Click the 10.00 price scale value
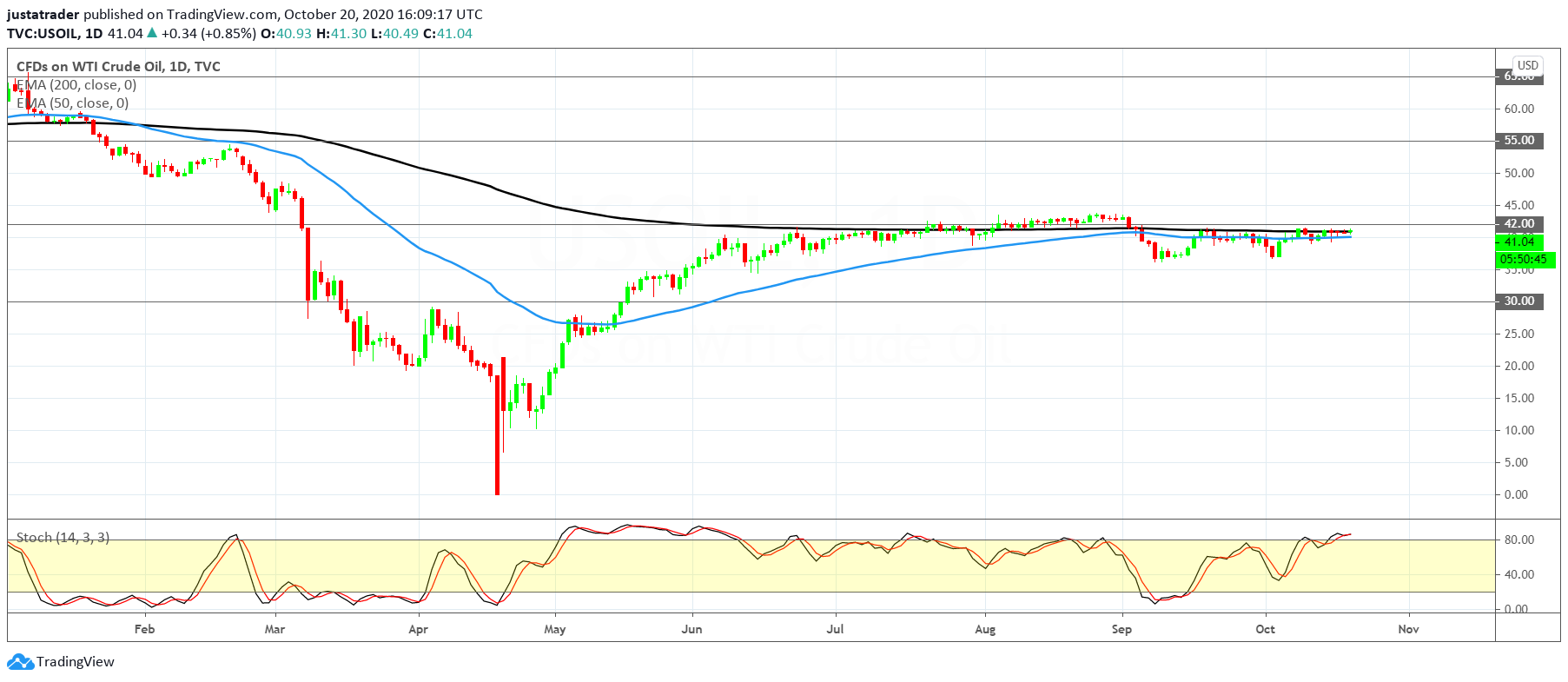Screen dimensions: 1568x682 click(x=1519, y=431)
